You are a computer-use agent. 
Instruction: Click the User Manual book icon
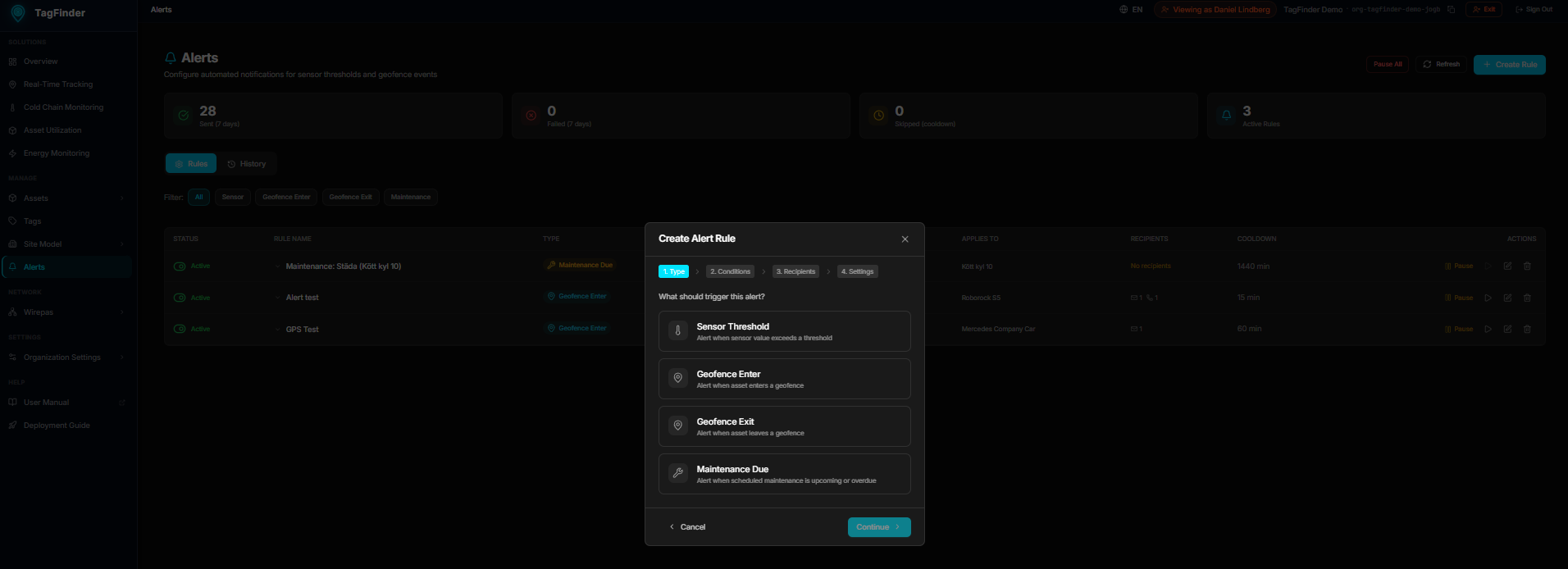[12, 403]
